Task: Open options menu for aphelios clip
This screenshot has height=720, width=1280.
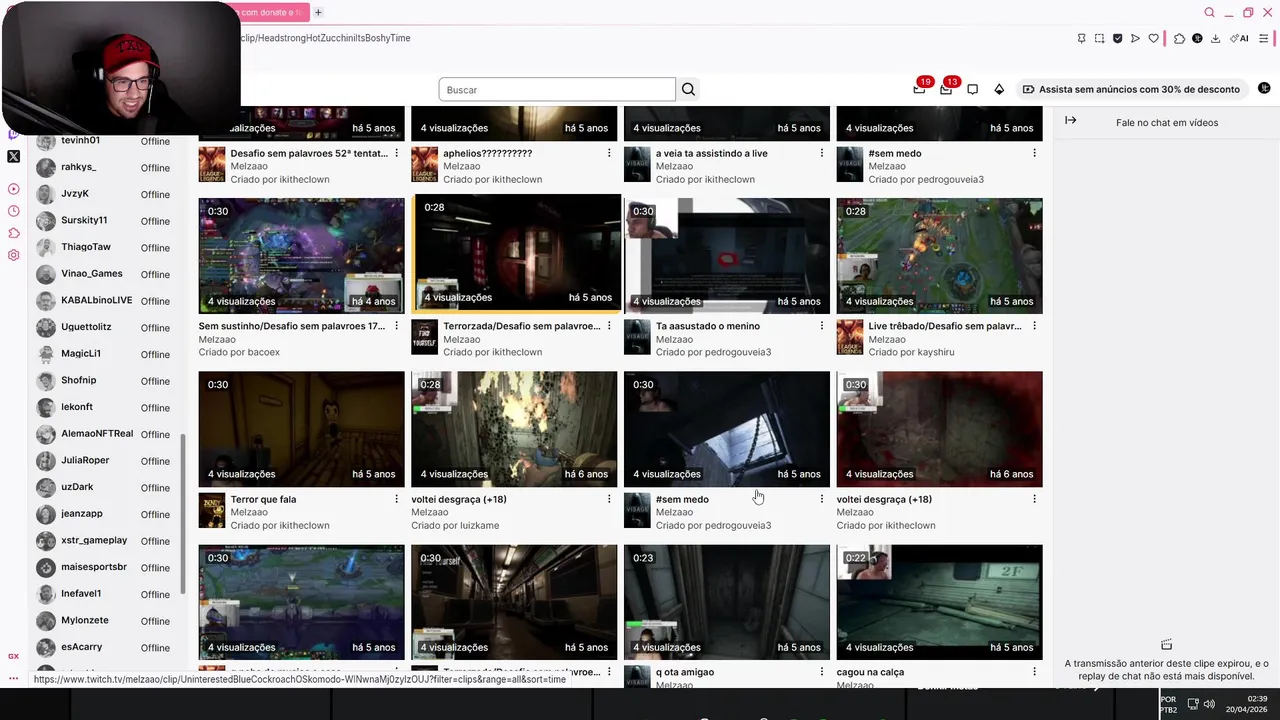Action: (609, 153)
